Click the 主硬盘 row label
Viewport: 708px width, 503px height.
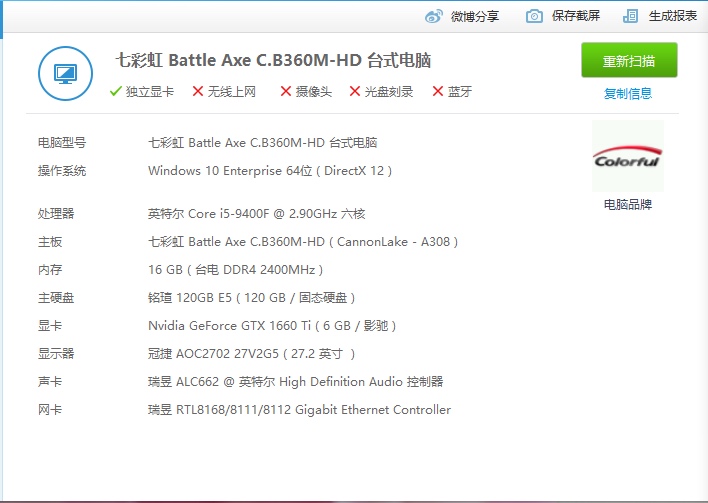pos(56,298)
